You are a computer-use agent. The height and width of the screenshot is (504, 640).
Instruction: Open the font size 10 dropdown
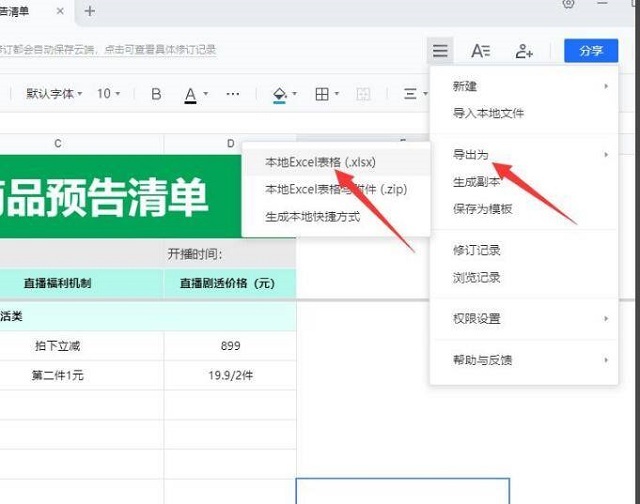(x=108, y=94)
